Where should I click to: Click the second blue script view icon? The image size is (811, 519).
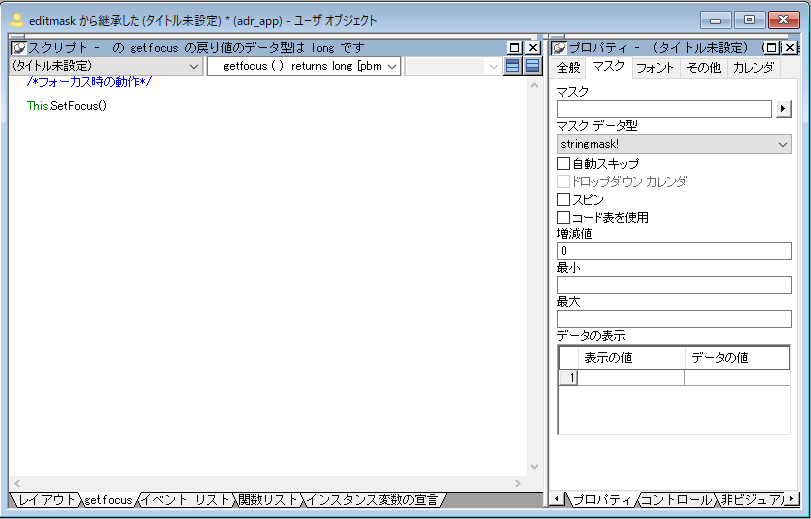tap(533, 66)
